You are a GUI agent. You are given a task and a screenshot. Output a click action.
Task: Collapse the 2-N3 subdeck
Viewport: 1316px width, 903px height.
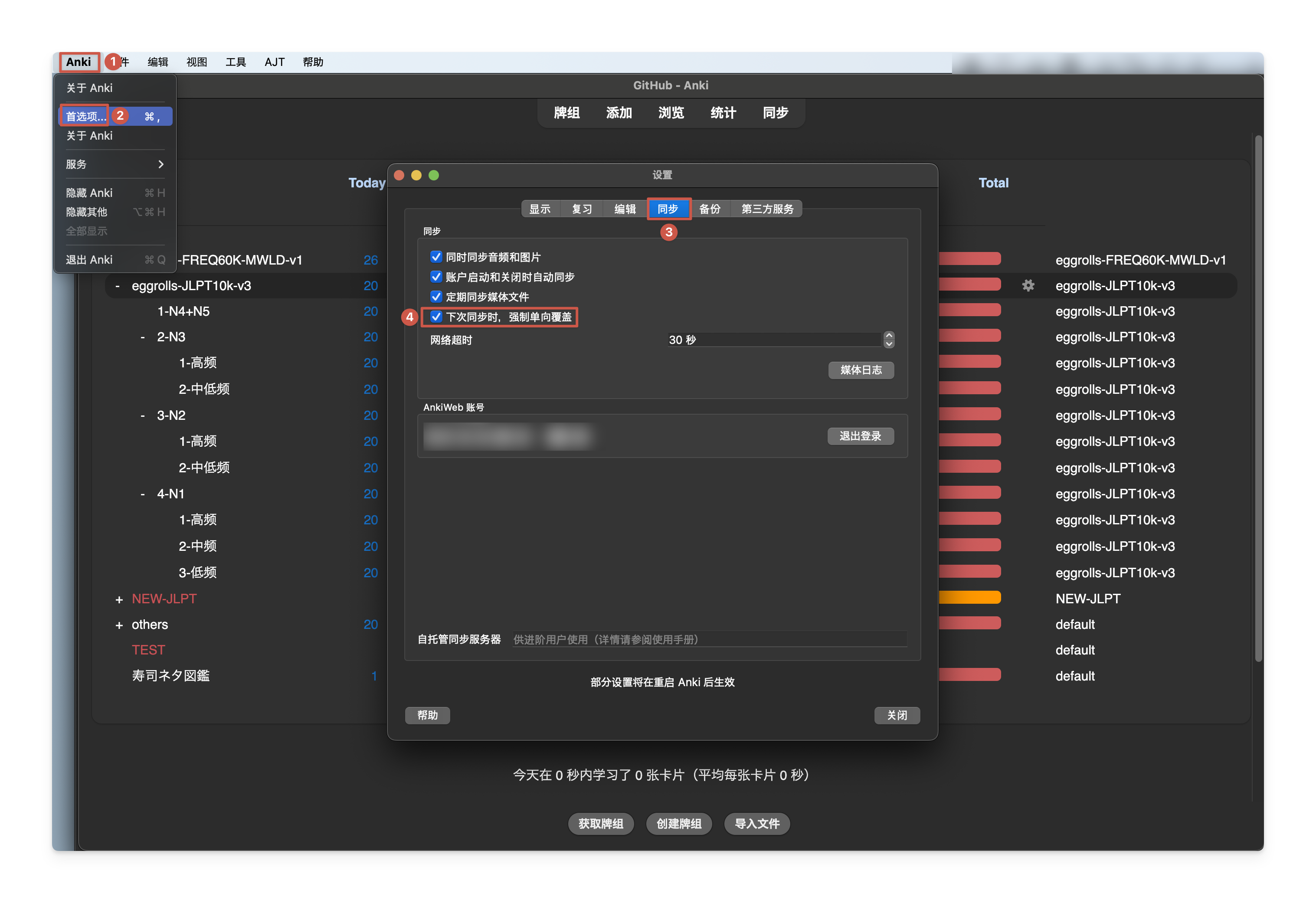pyautogui.click(x=143, y=337)
